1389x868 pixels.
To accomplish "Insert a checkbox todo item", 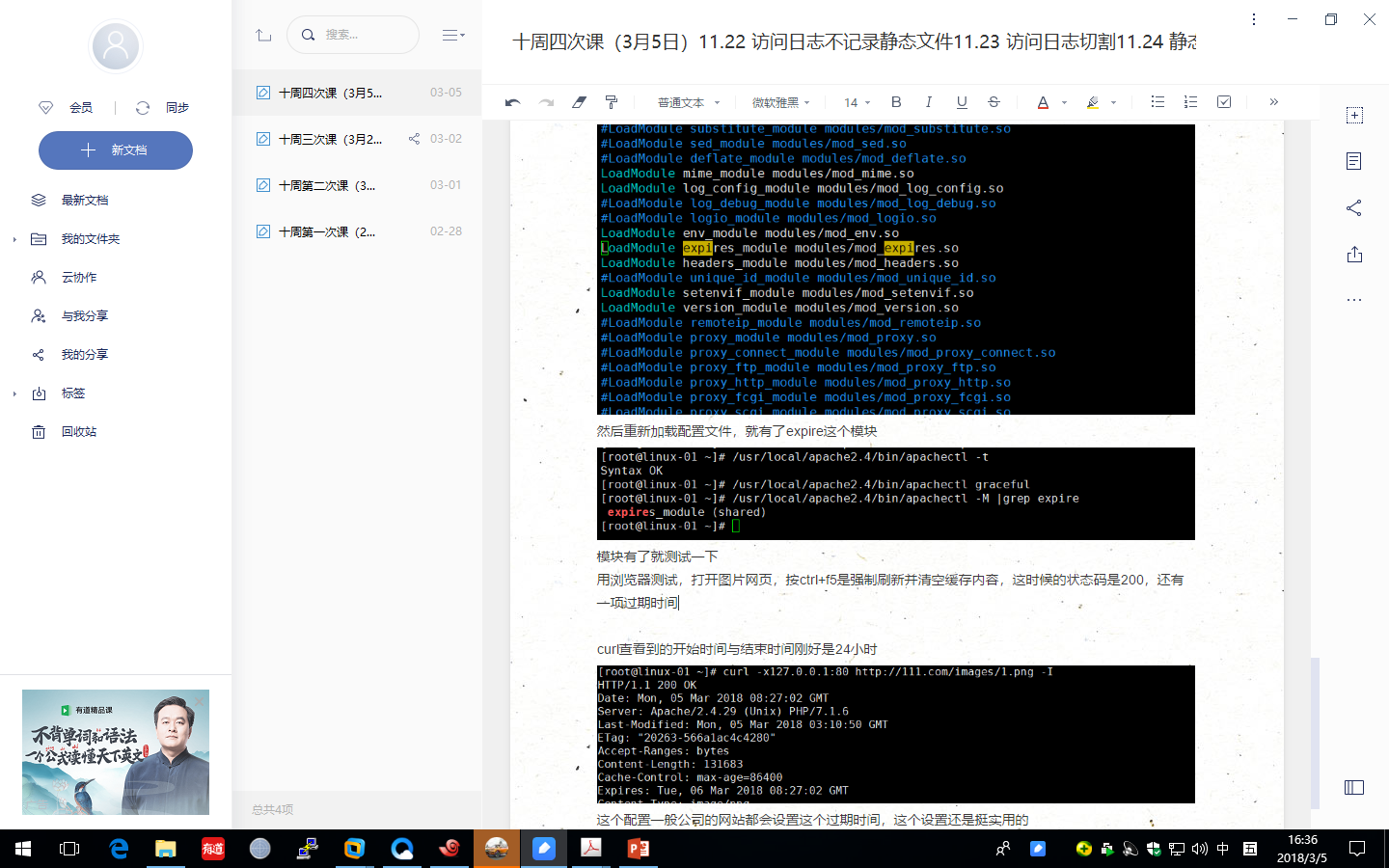I will (x=1224, y=102).
